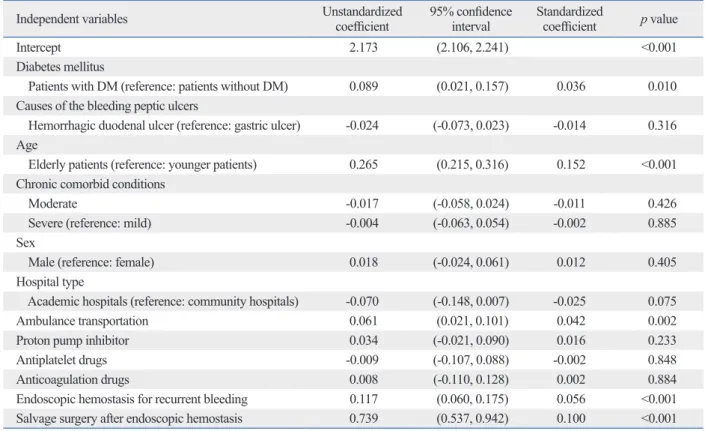Click the coefficient value -0.070
Viewport: 705px width, 431px height.
point(362,302)
